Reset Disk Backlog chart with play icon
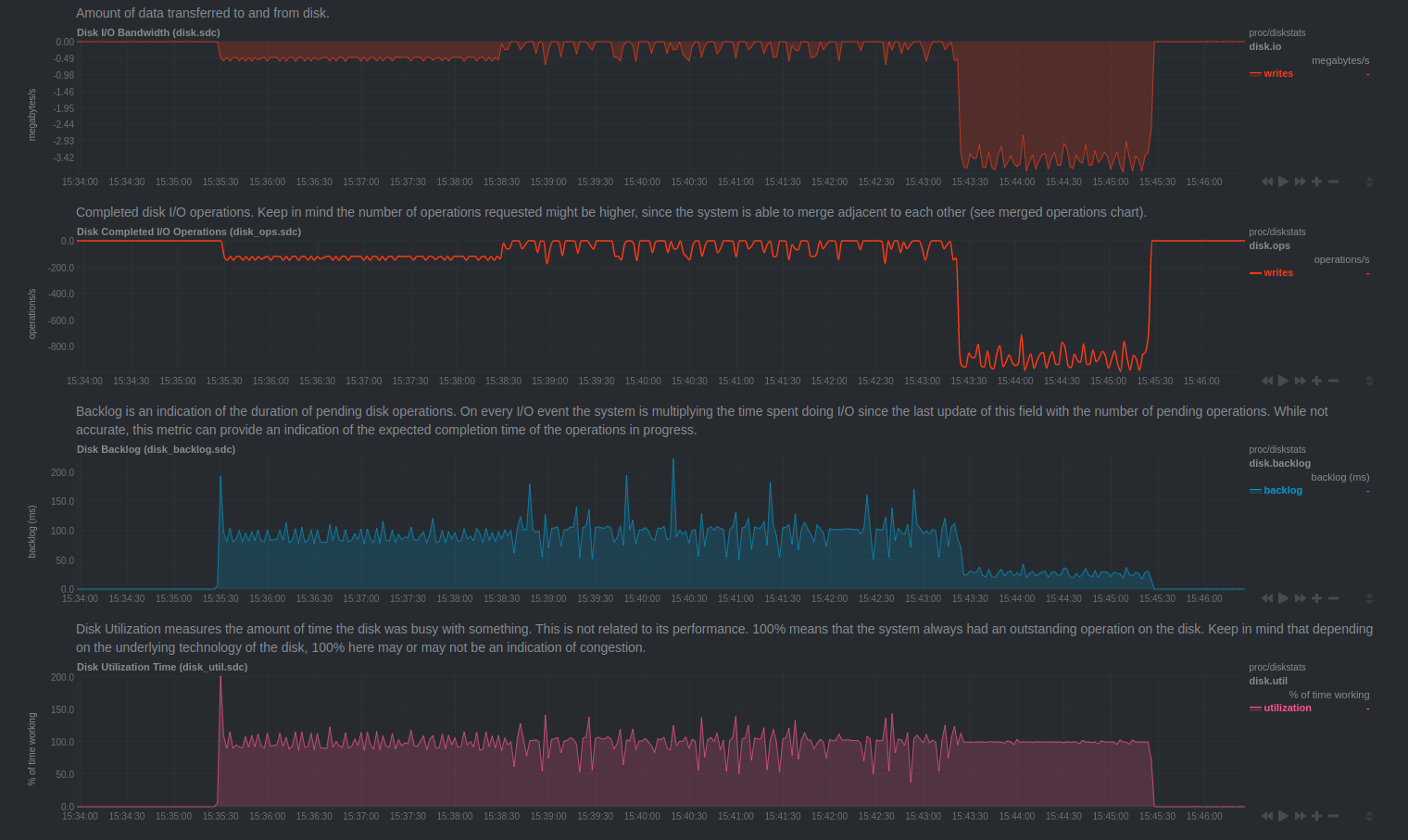The image size is (1408, 840). coord(1284,598)
